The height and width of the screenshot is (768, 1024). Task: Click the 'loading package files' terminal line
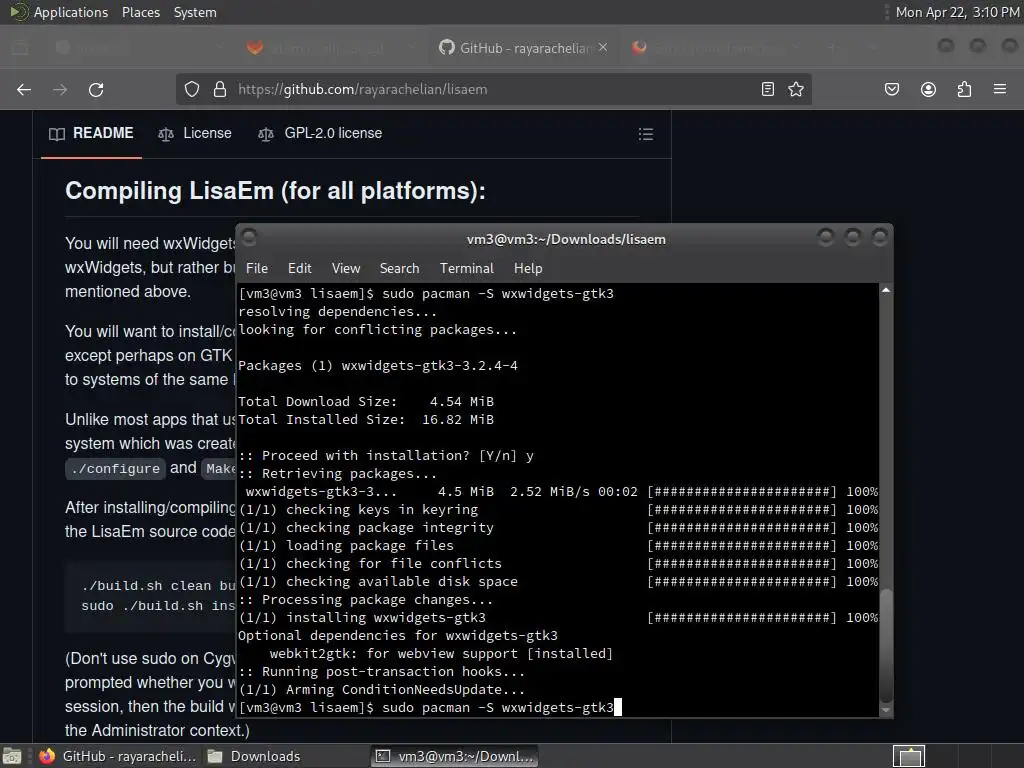pyautogui.click(x=346, y=545)
